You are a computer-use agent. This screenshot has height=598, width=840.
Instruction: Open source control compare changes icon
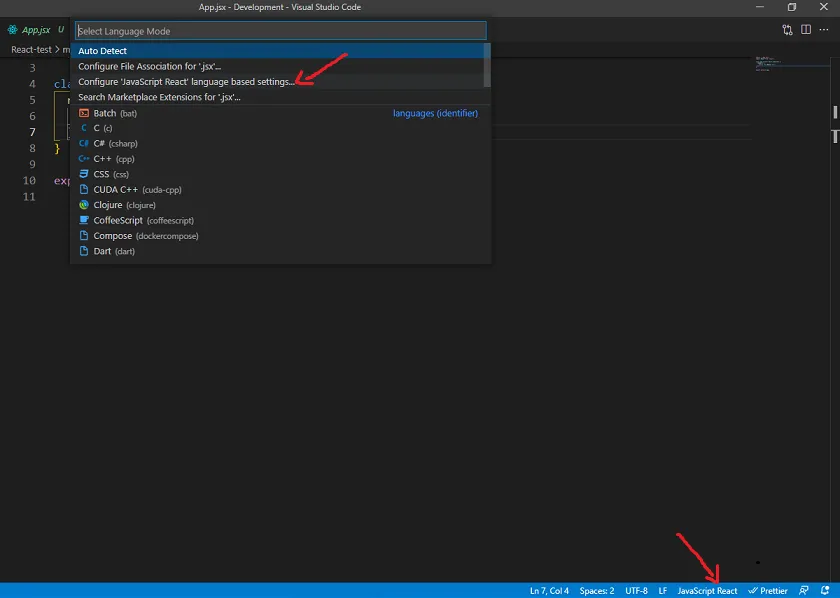click(x=787, y=30)
